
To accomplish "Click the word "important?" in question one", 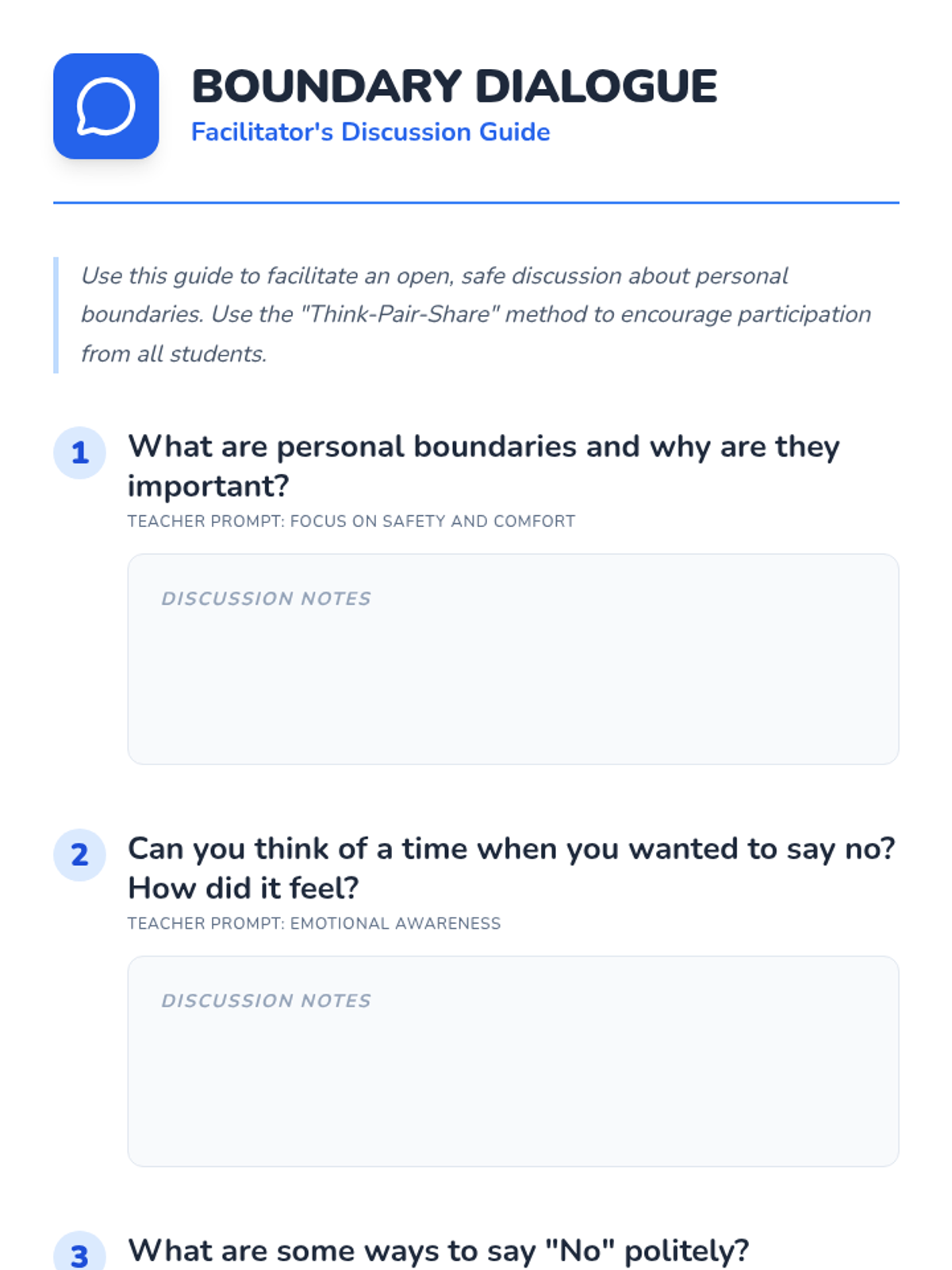I will pos(209,487).
